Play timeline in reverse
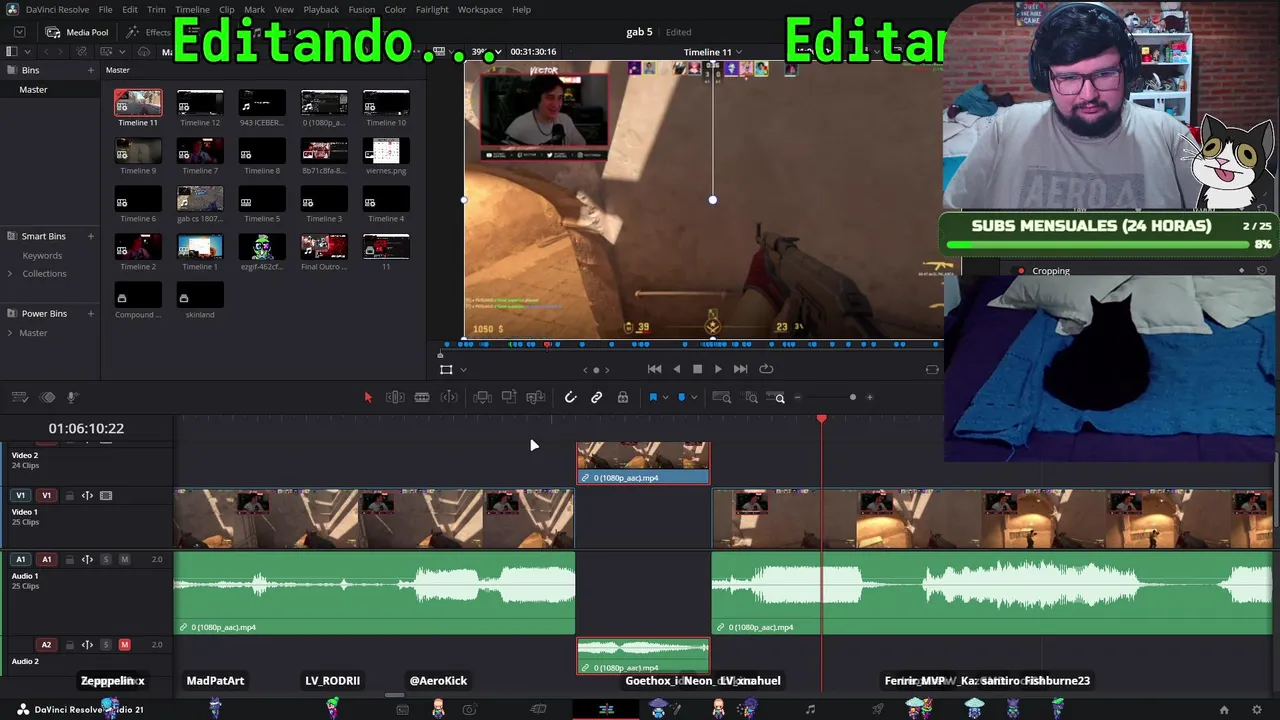1280x720 pixels. (x=676, y=369)
